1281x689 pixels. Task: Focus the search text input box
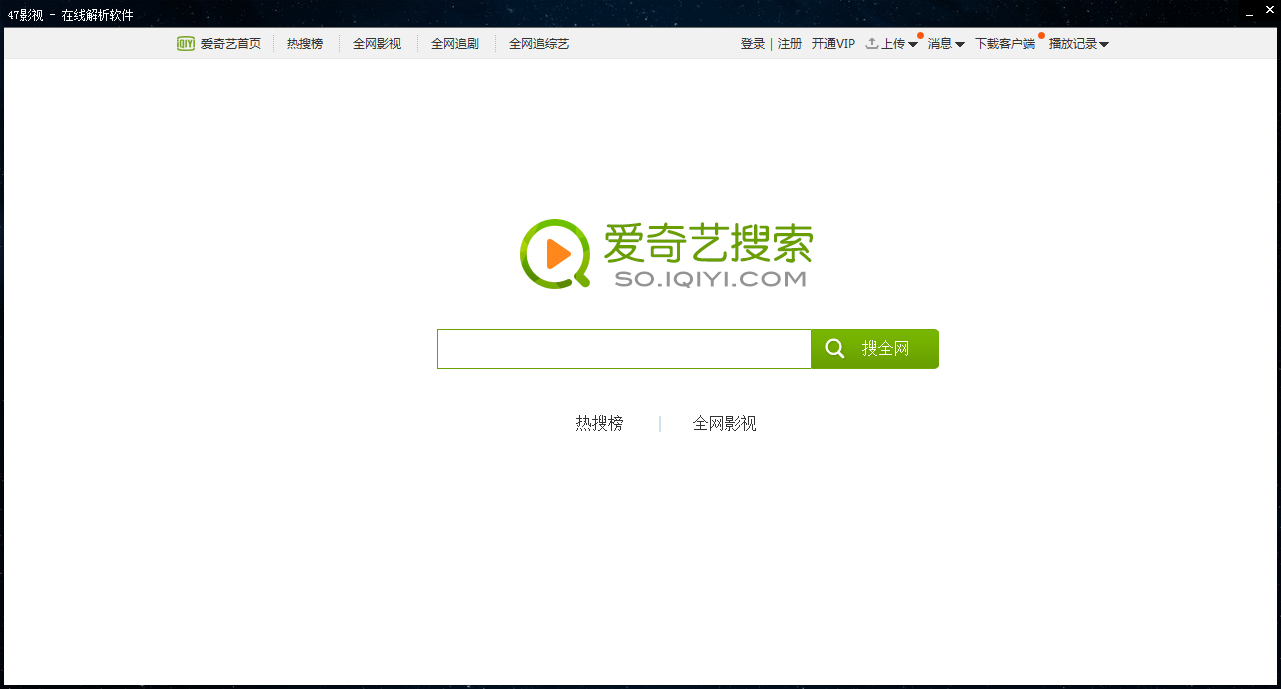point(624,349)
